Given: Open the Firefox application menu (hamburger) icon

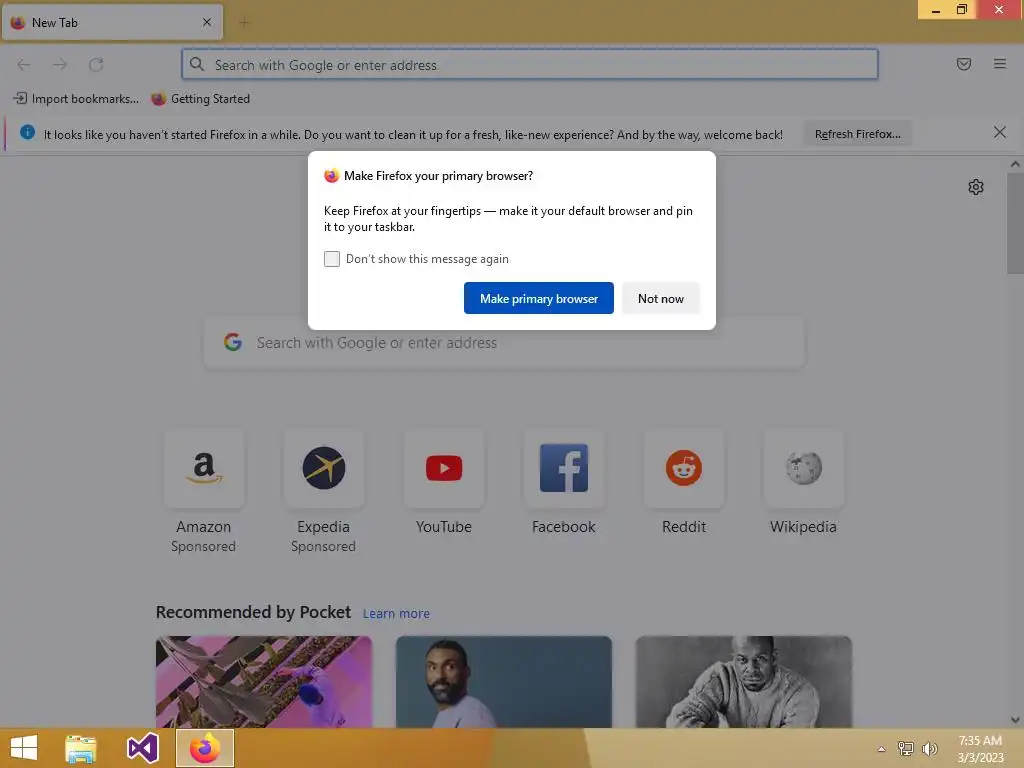Looking at the screenshot, I should 999,64.
